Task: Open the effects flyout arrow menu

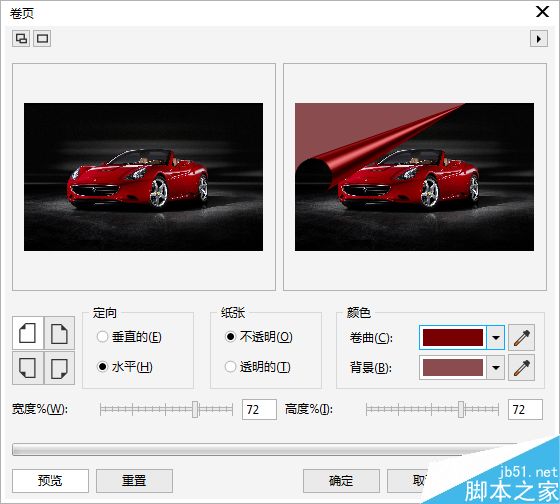Action: pyautogui.click(x=539, y=38)
